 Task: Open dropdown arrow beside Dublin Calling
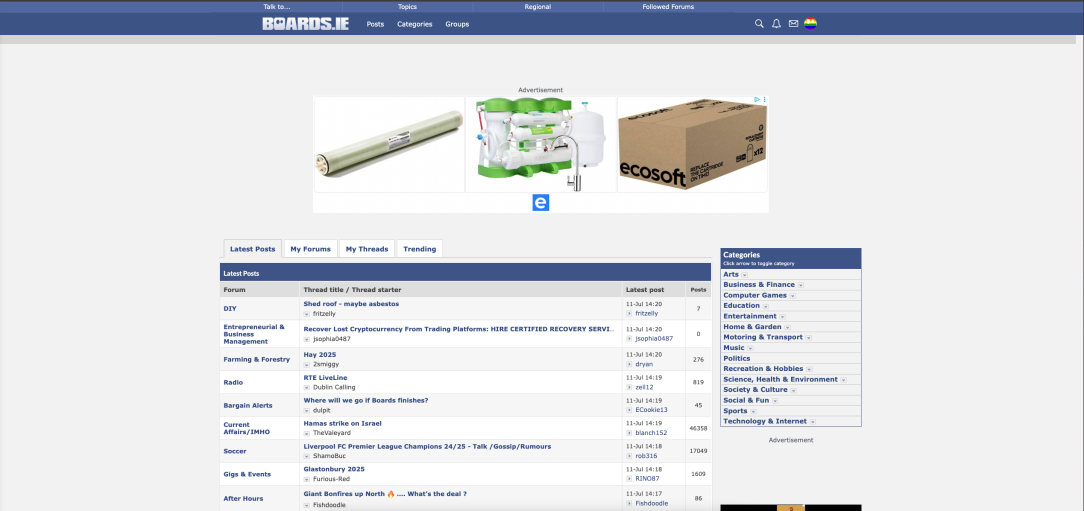click(307, 387)
